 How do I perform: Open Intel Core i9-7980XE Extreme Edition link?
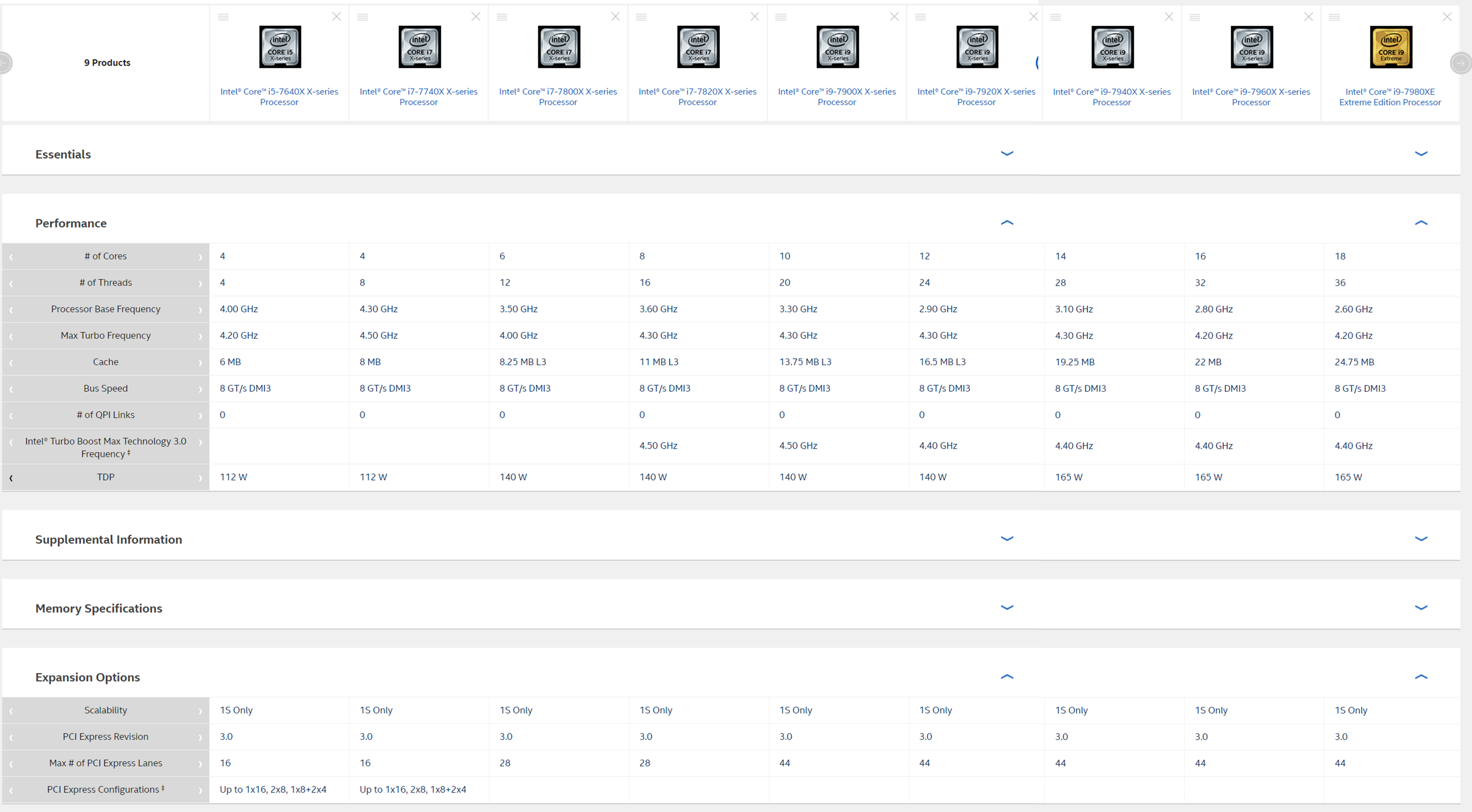point(1390,97)
